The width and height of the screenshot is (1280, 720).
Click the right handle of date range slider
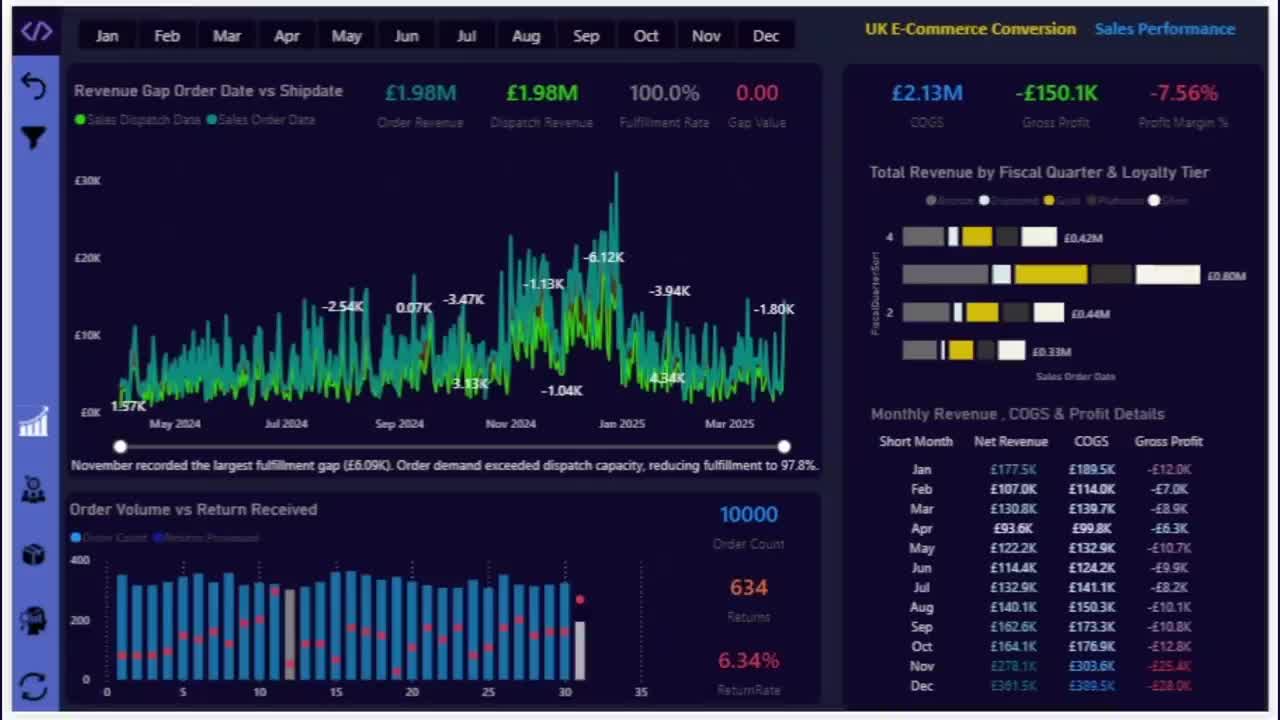[x=784, y=447]
